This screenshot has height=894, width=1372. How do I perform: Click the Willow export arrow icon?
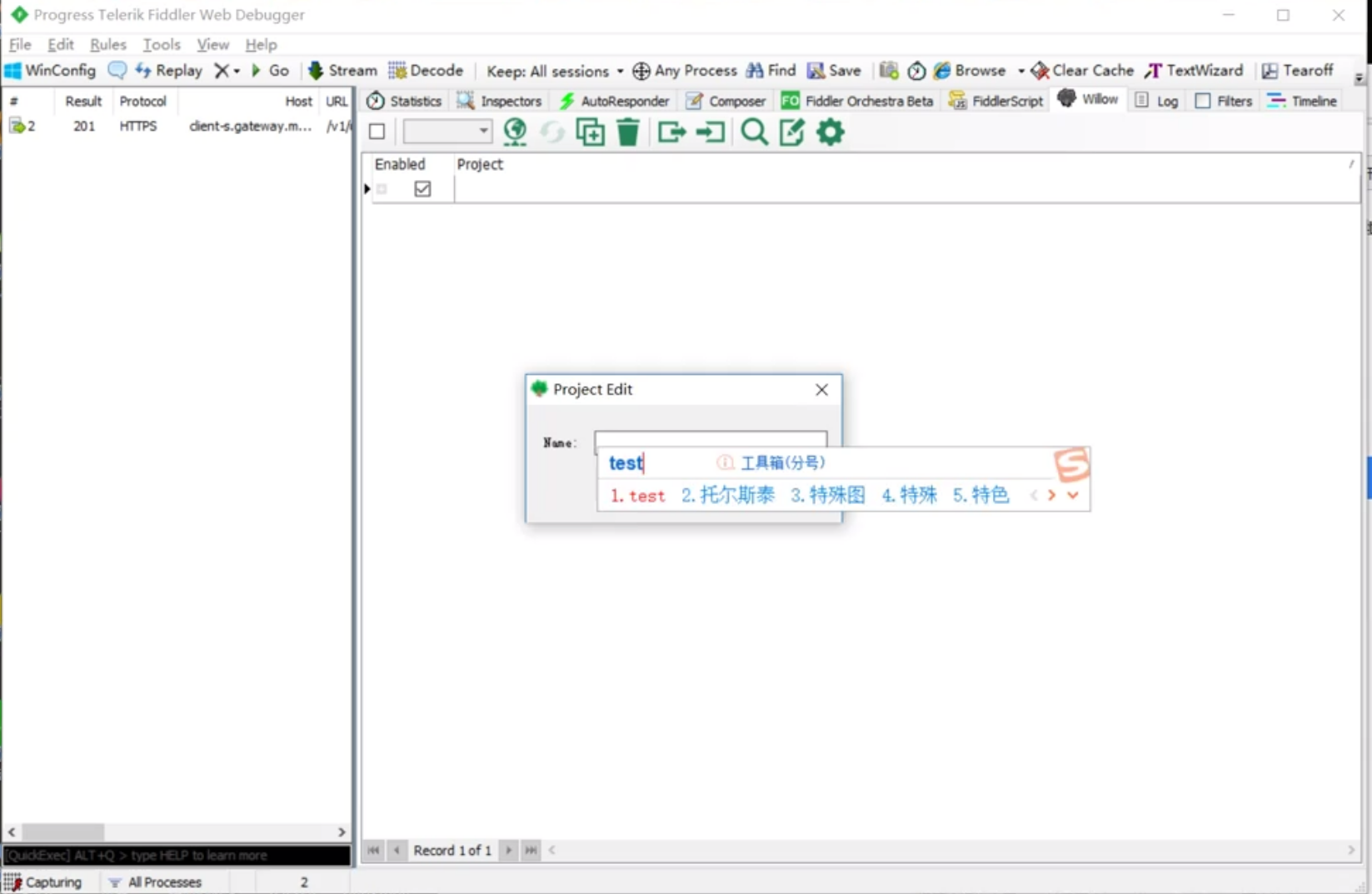click(671, 132)
